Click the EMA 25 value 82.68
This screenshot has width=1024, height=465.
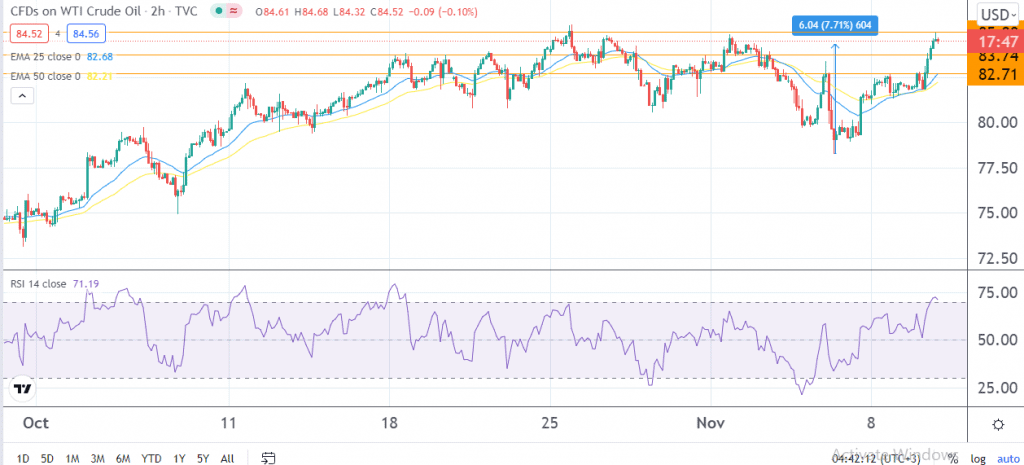click(x=100, y=56)
